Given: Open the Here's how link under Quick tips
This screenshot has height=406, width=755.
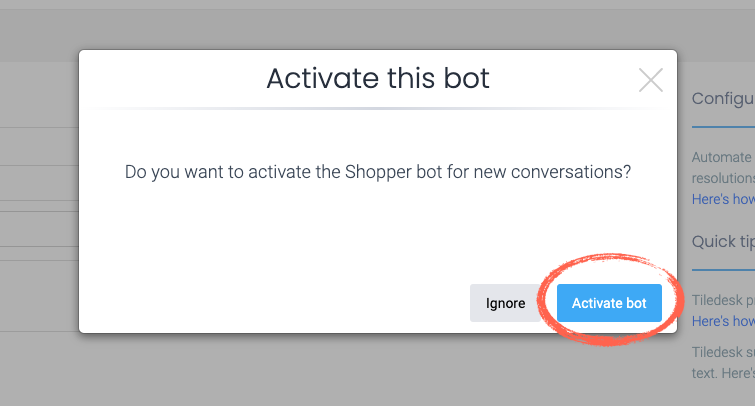Looking at the screenshot, I should [723, 321].
